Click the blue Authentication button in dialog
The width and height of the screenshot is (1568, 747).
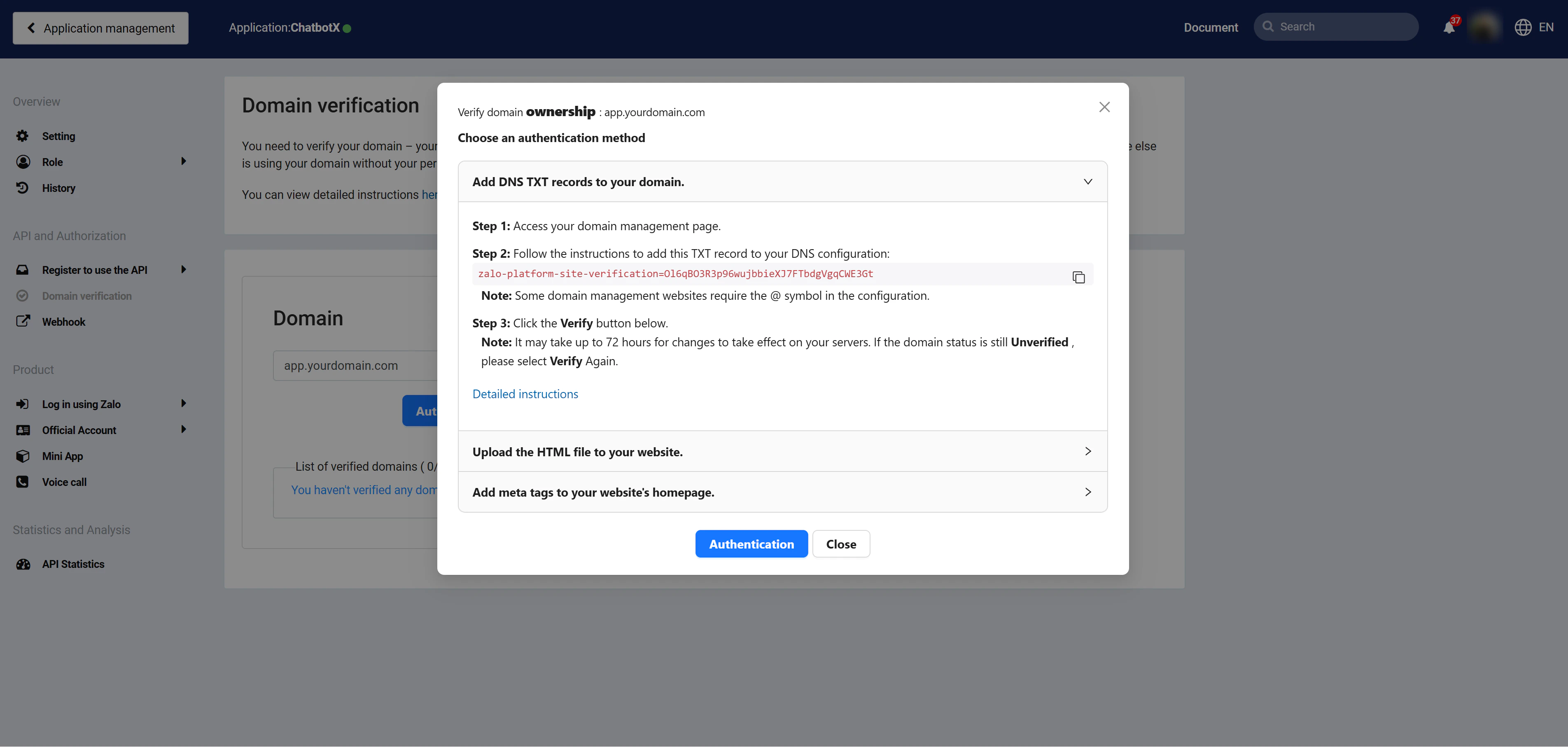[751, 544]
